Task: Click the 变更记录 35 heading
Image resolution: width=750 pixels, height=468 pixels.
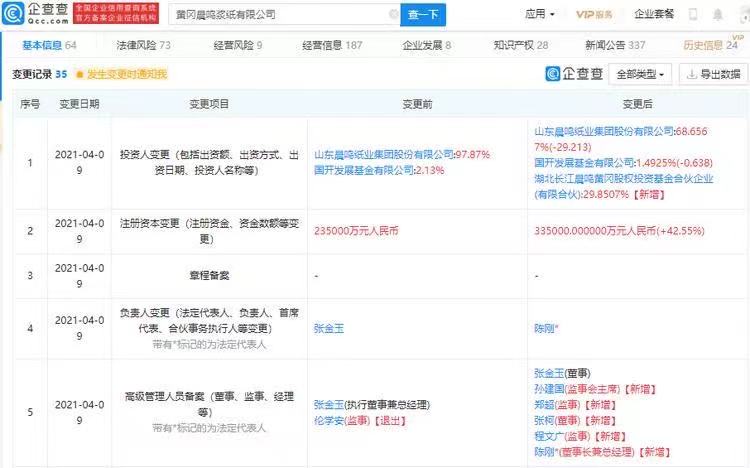Action: 40,74
